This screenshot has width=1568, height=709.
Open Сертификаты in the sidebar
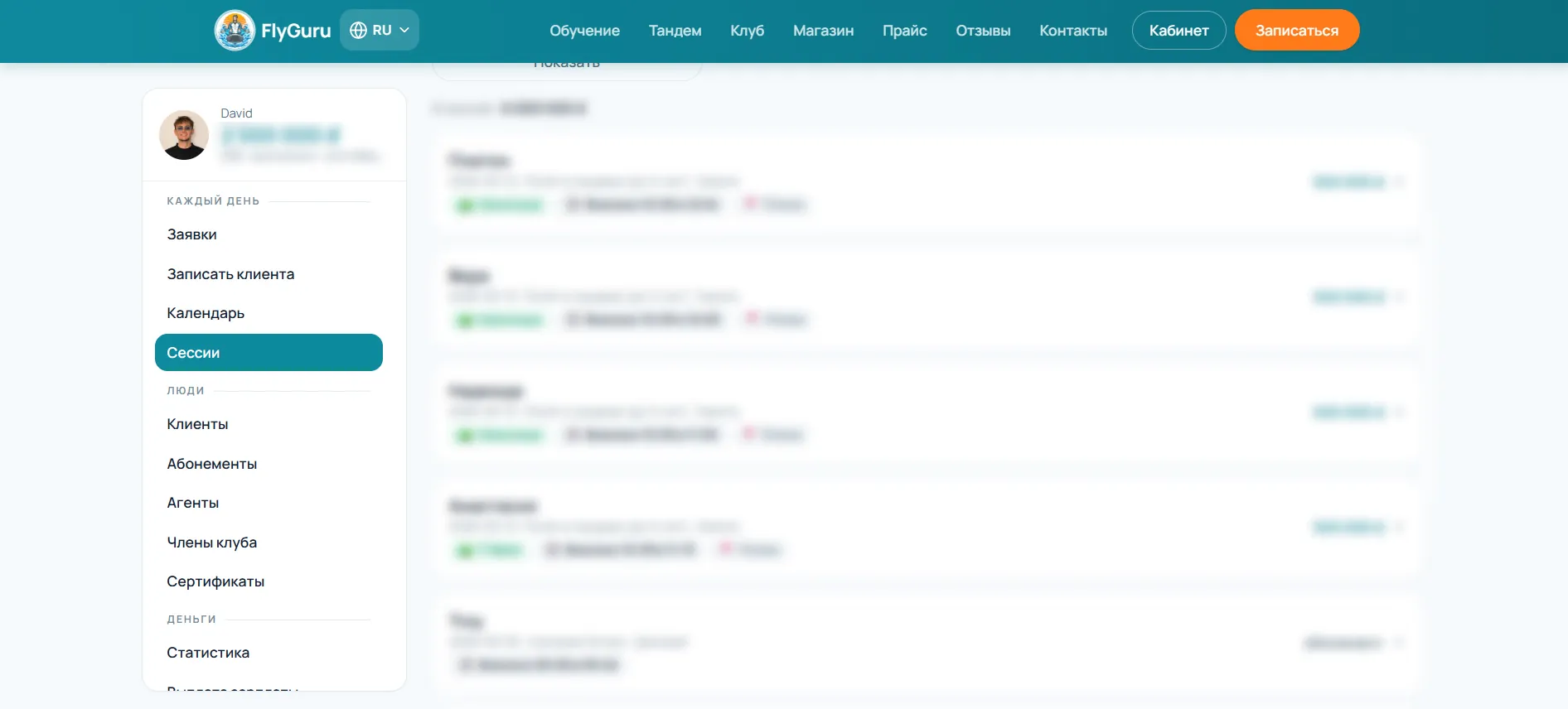(x=269, y=581)
